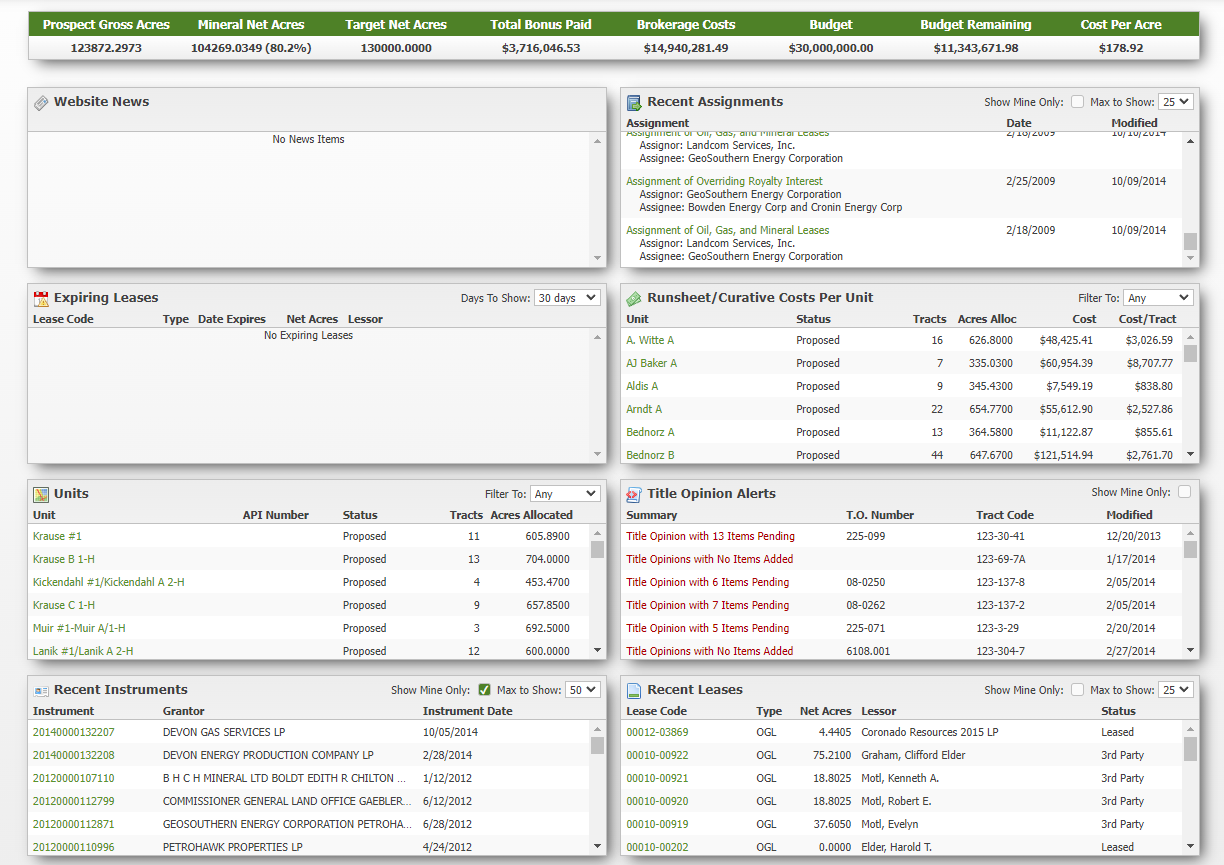This screenshot has height=865, width=1224.
Task: Click the Recent Assignments panel icon
Action: coord(633,102)
